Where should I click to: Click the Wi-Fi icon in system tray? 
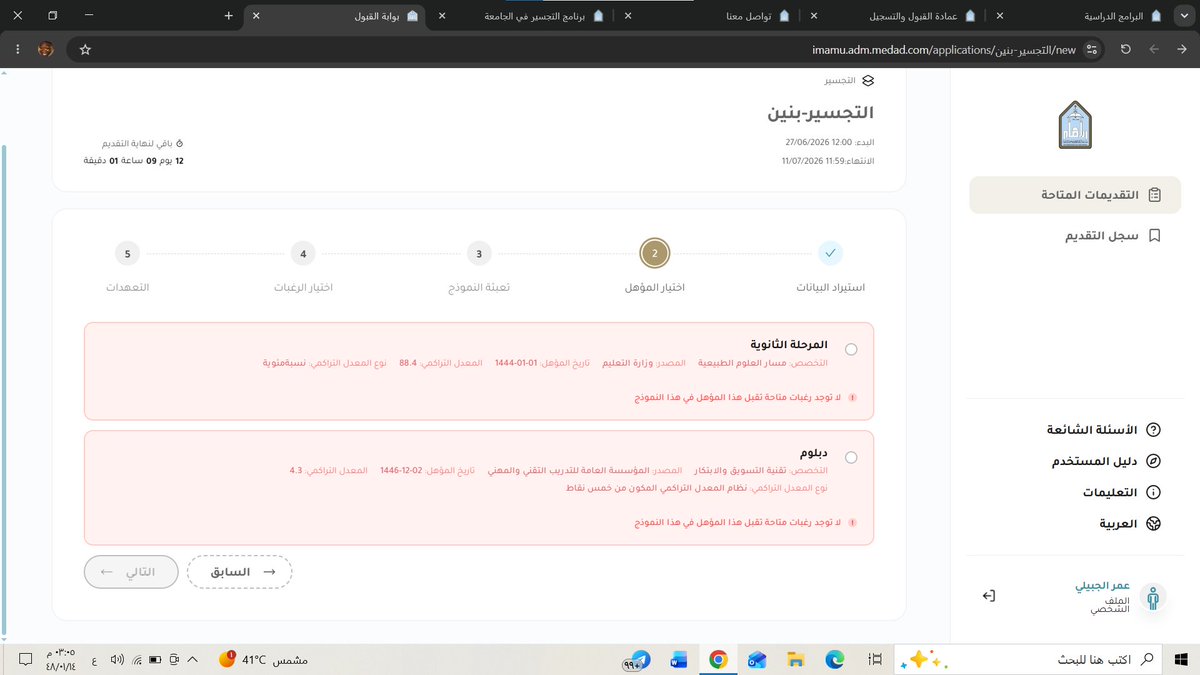[x=137, y=660]
